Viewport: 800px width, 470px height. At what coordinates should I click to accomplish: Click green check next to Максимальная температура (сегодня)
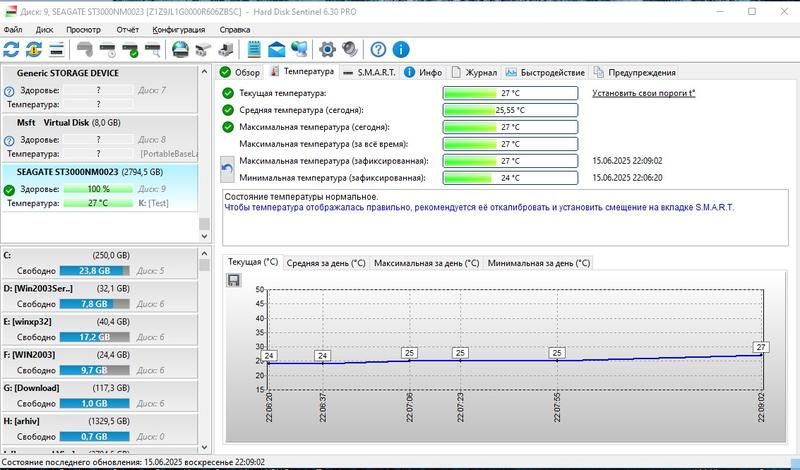click(x=228, y=127)
